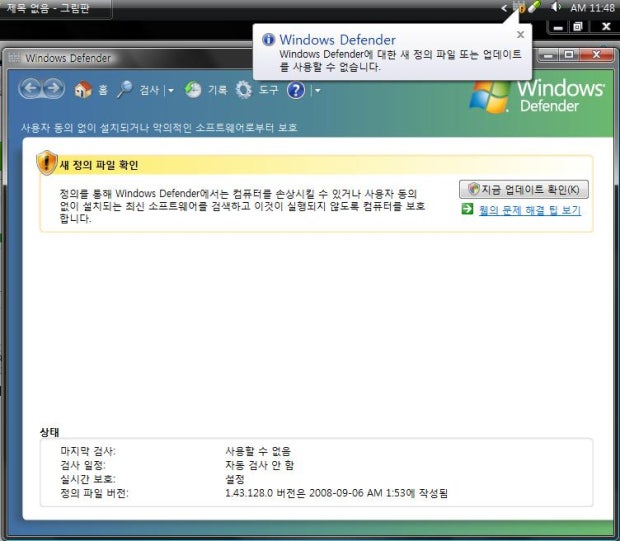Click the 제목 없음 - 그림판 taskbar title

click(48, 8)
